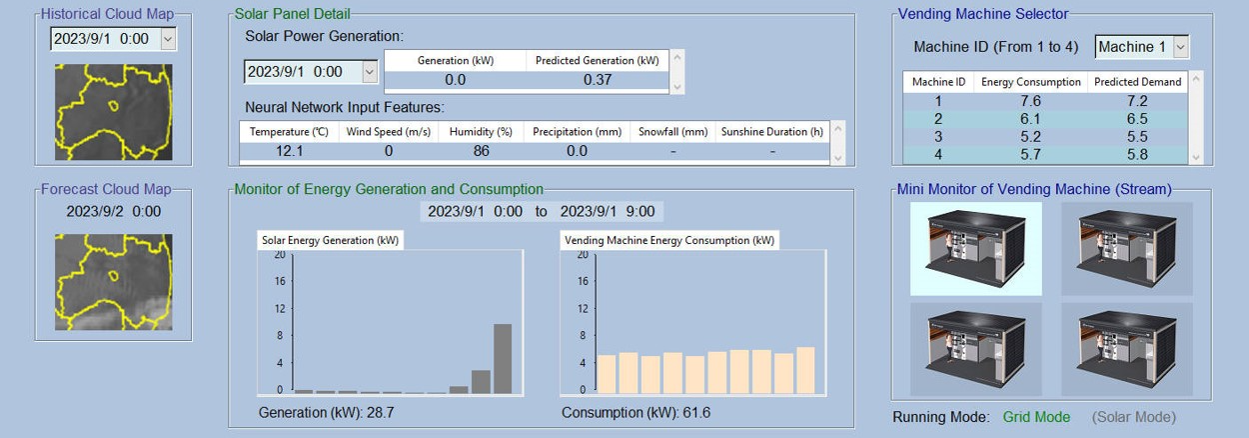Image resolution: width=1249 pixels, height=438 pixels.
Task: Click the Predicted Generation column header
Action: pos(597,60)
